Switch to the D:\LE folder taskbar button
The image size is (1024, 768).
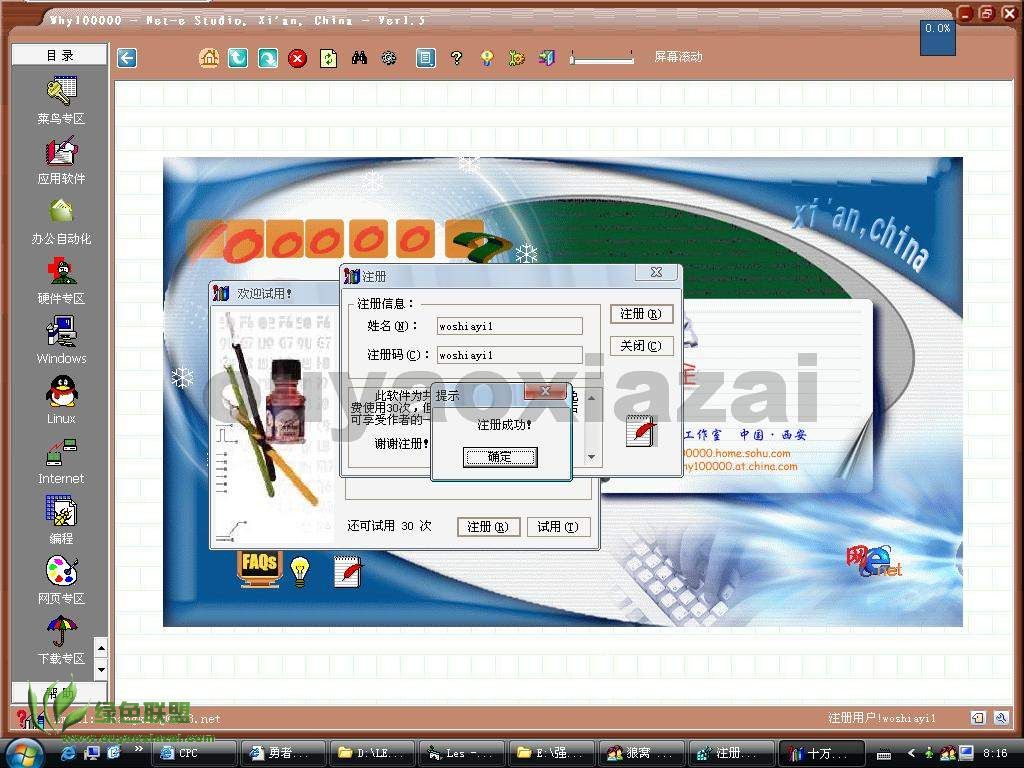point(372,753)
